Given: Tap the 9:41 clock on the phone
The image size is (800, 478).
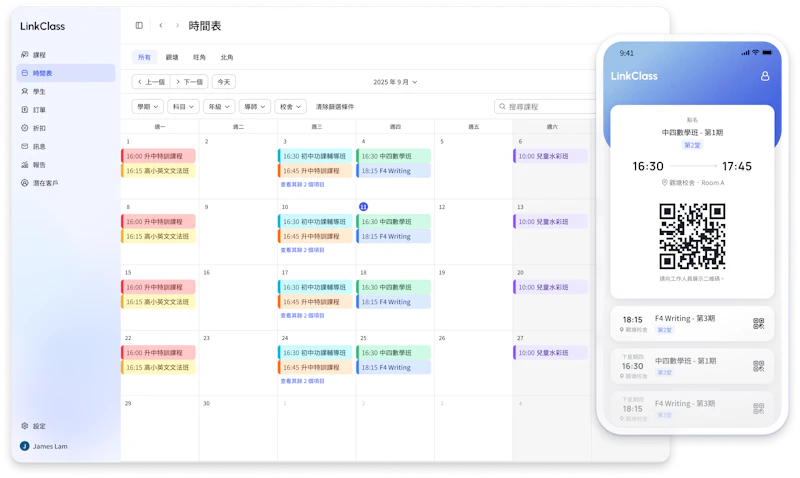Looking at the screenshot, I should pos(627,53).
